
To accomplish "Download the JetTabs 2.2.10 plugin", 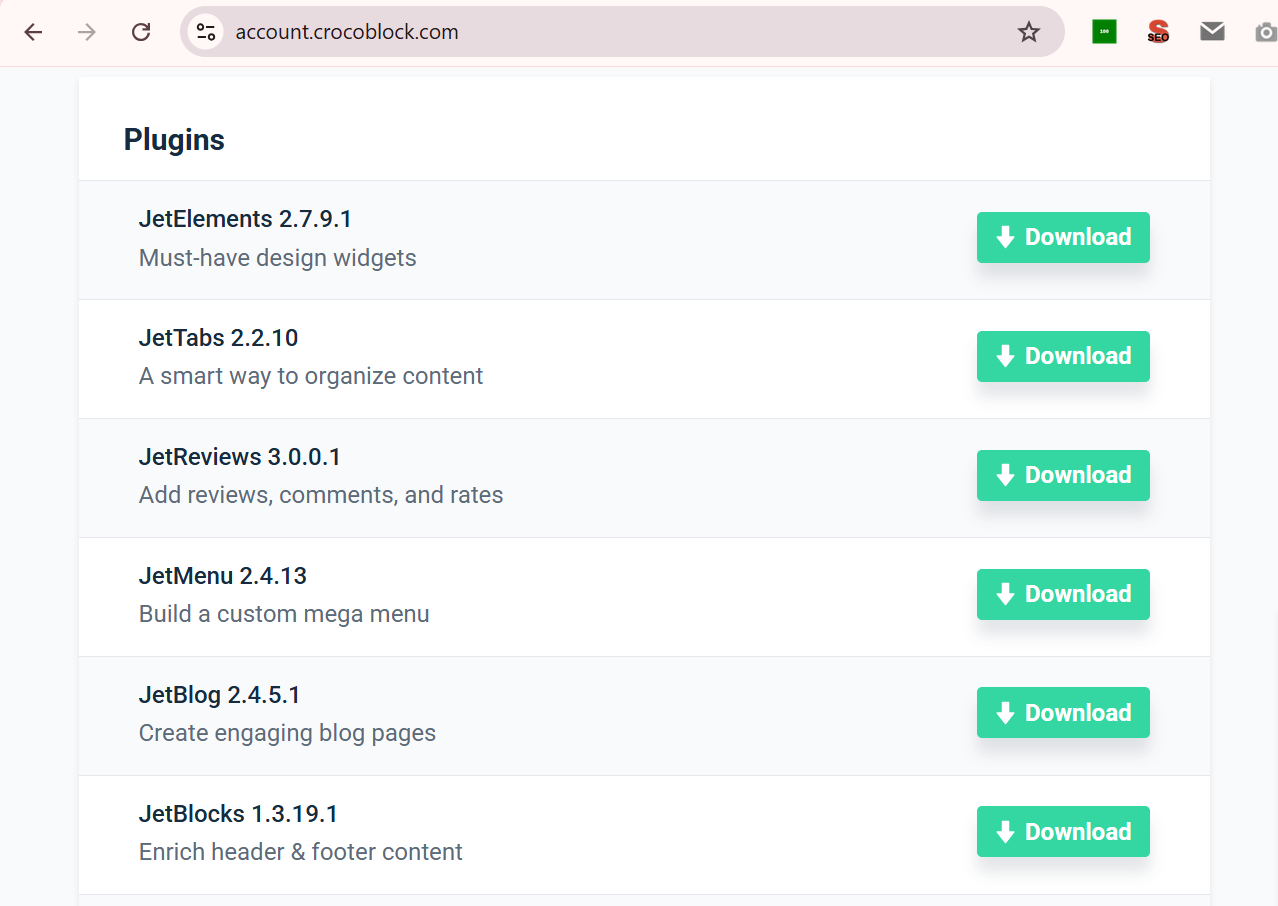I will tap(1063, 356).
